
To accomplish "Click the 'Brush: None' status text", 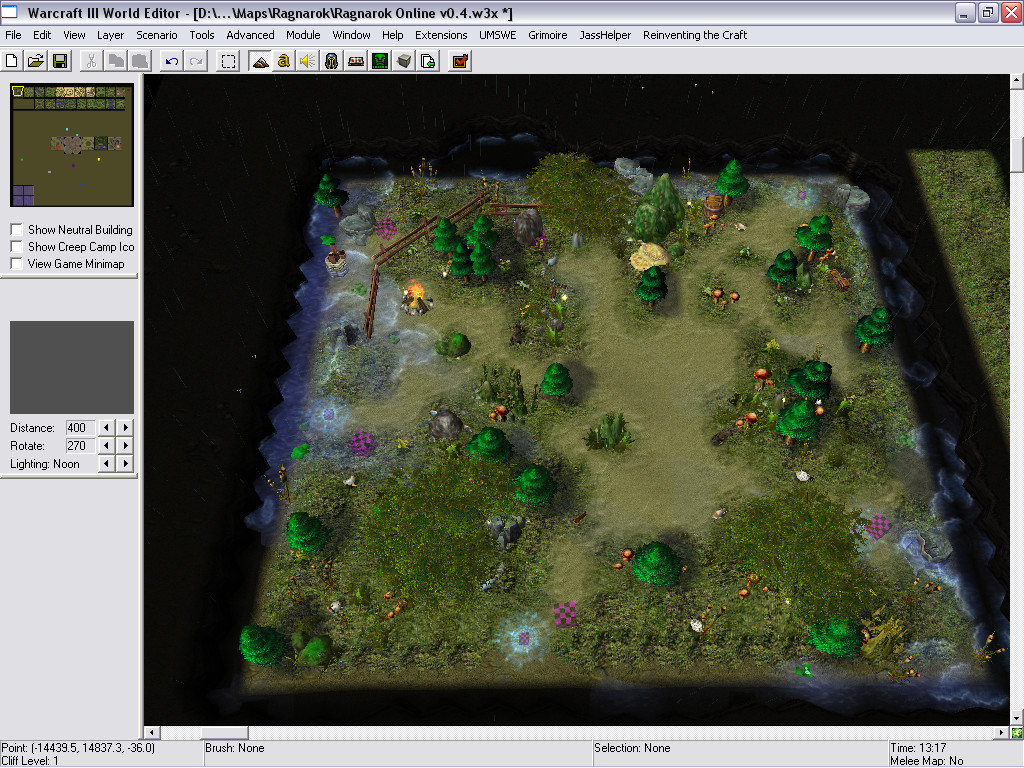I will (234, 748).
